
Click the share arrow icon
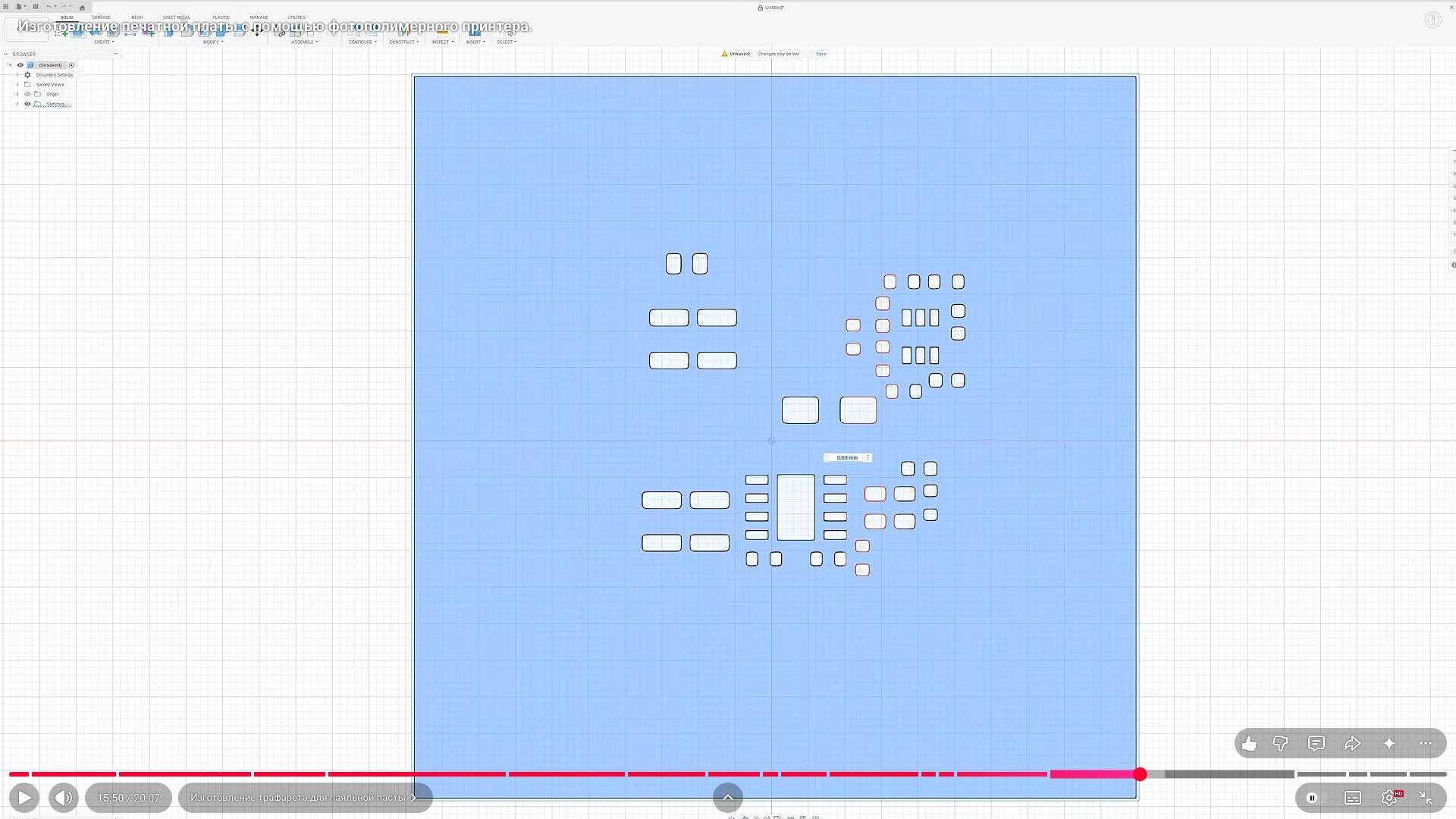[1353, 744]
